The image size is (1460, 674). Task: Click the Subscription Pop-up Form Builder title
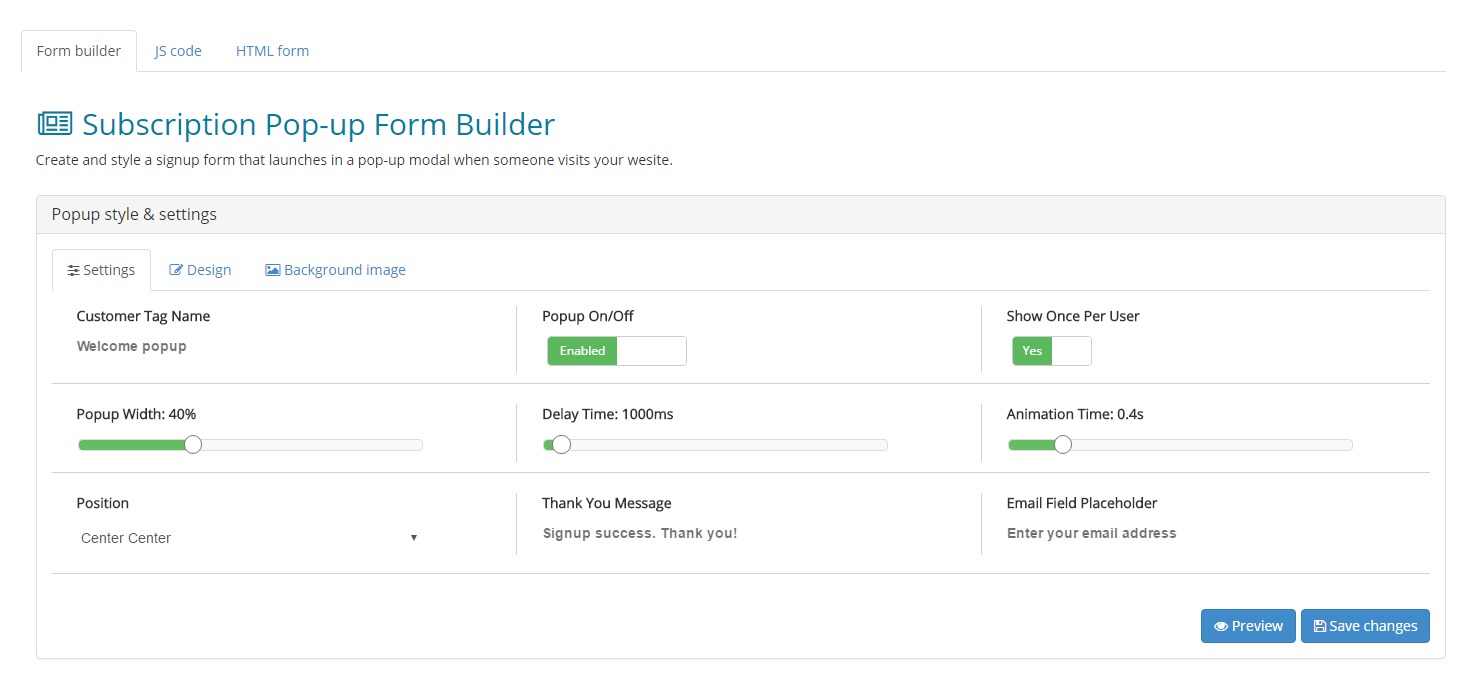[318, 124]
